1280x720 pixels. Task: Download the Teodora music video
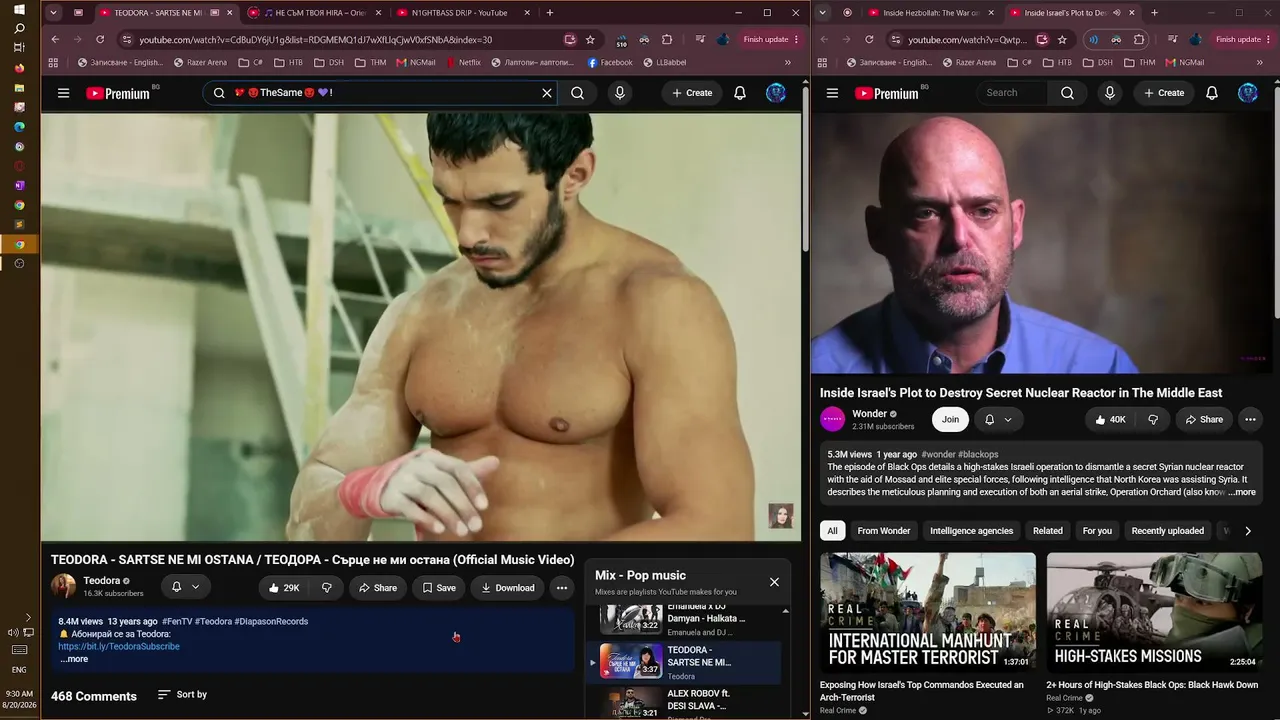coord(508,588)
